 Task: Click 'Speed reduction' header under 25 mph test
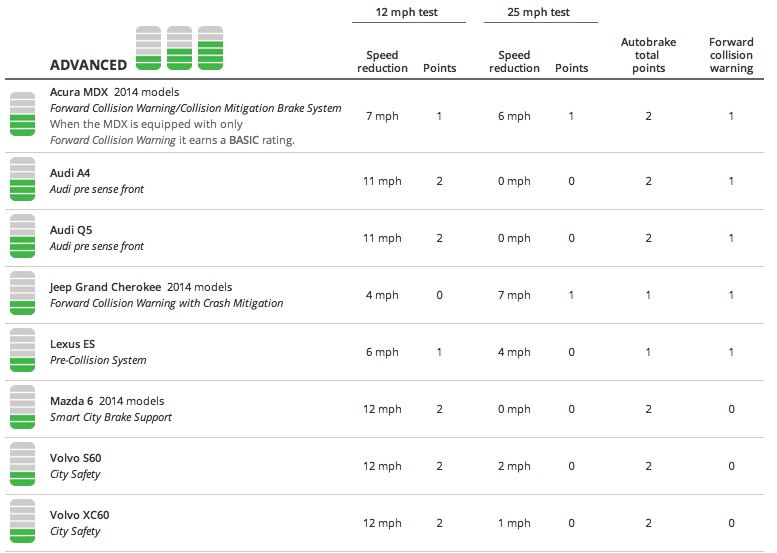tap(514, 61)
